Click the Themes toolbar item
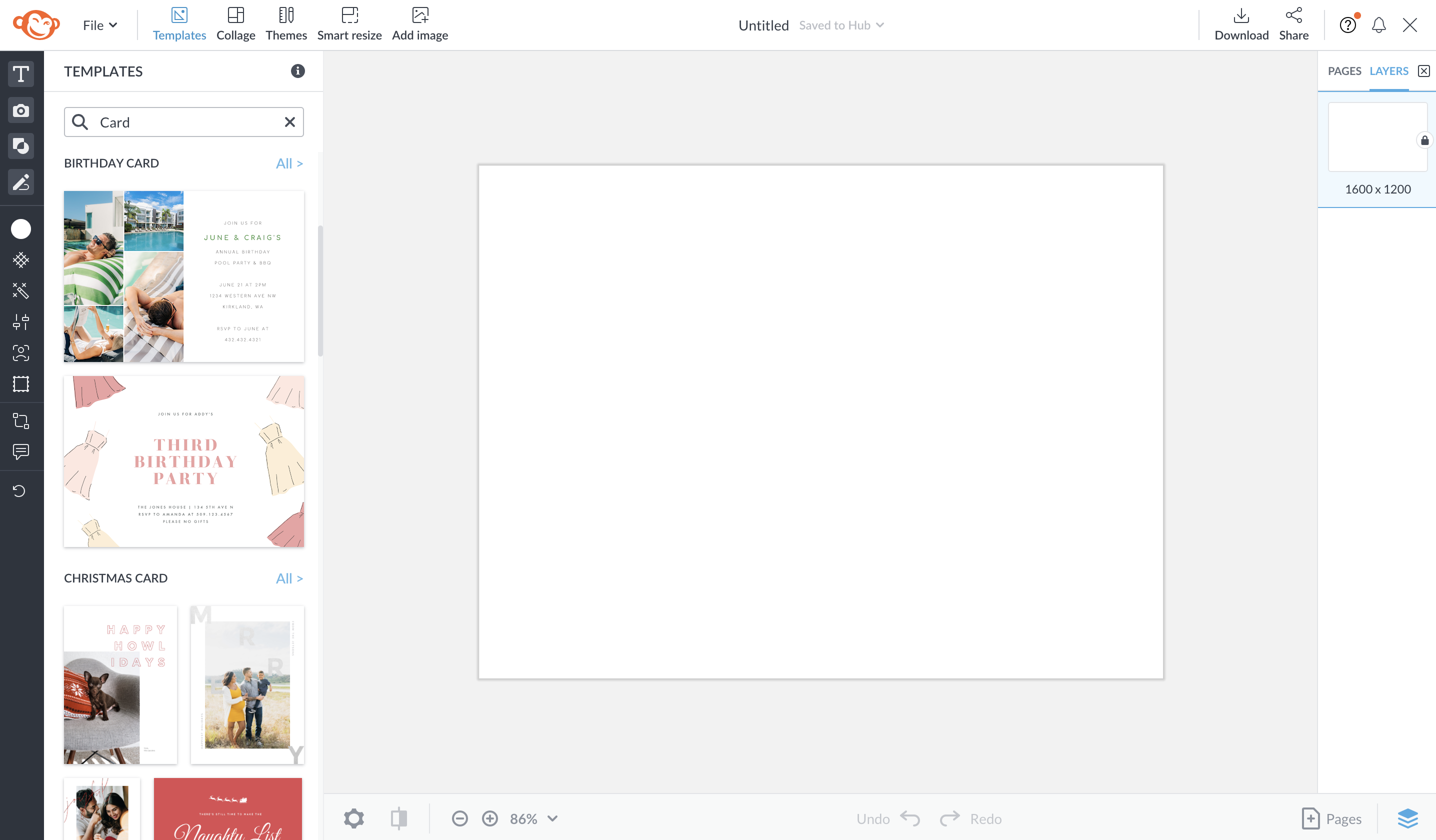This screenshot has height=840, width=1436. click(x=286, y=23)
